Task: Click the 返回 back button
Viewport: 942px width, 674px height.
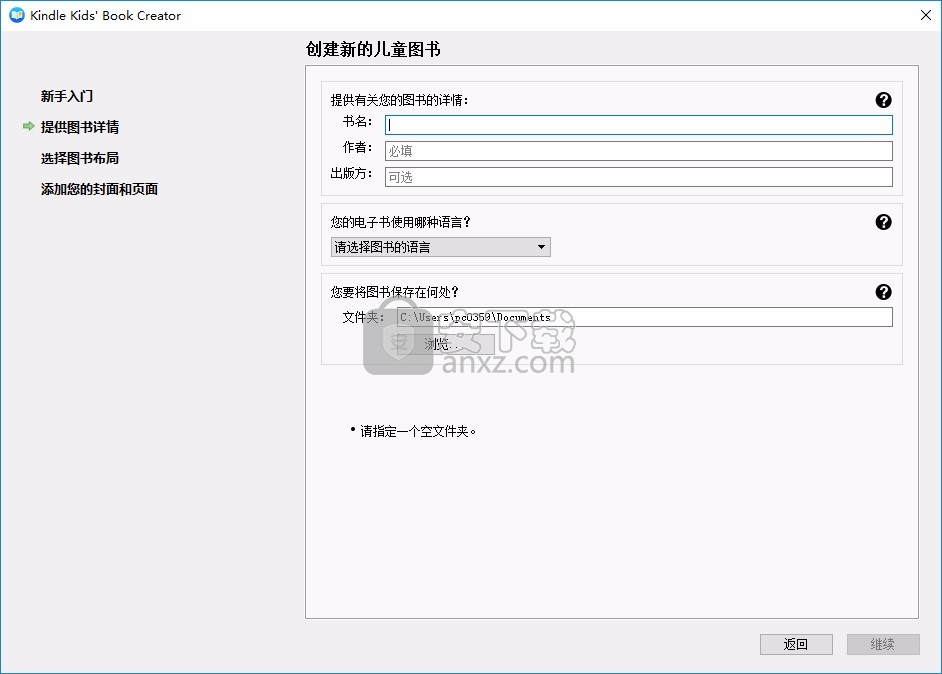Action: 796,644
